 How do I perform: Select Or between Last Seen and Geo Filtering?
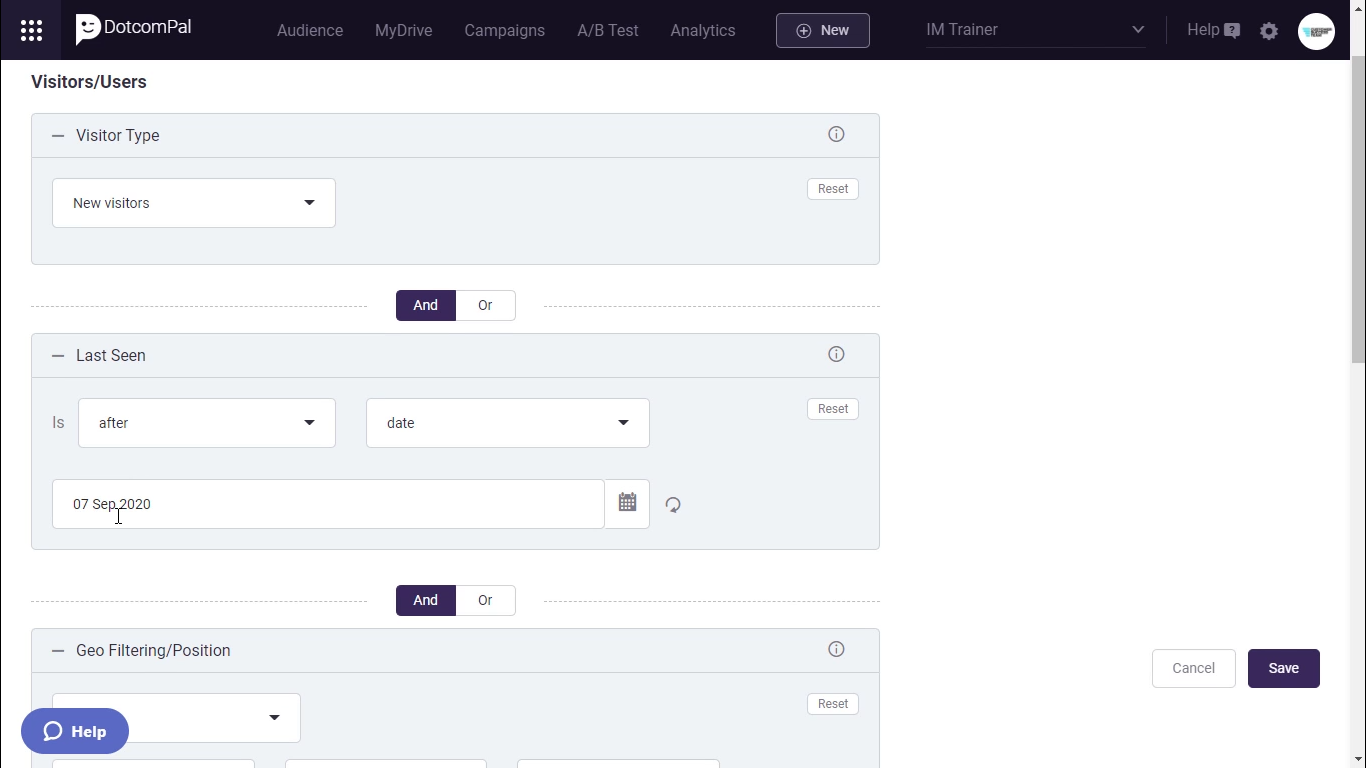click(485, 600)
